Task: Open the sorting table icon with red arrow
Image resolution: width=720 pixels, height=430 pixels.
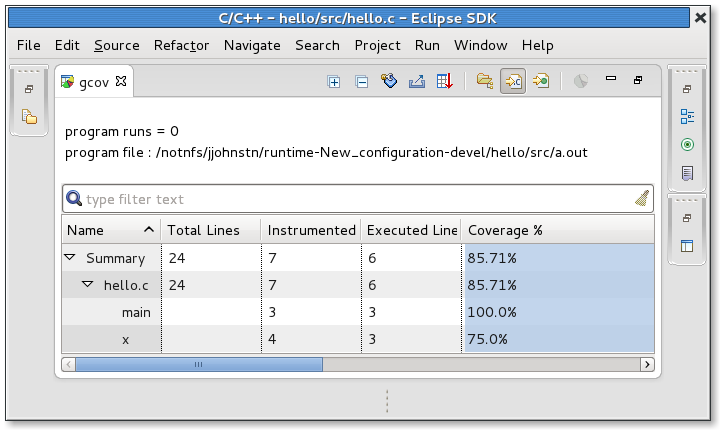Action: point(444,81)
